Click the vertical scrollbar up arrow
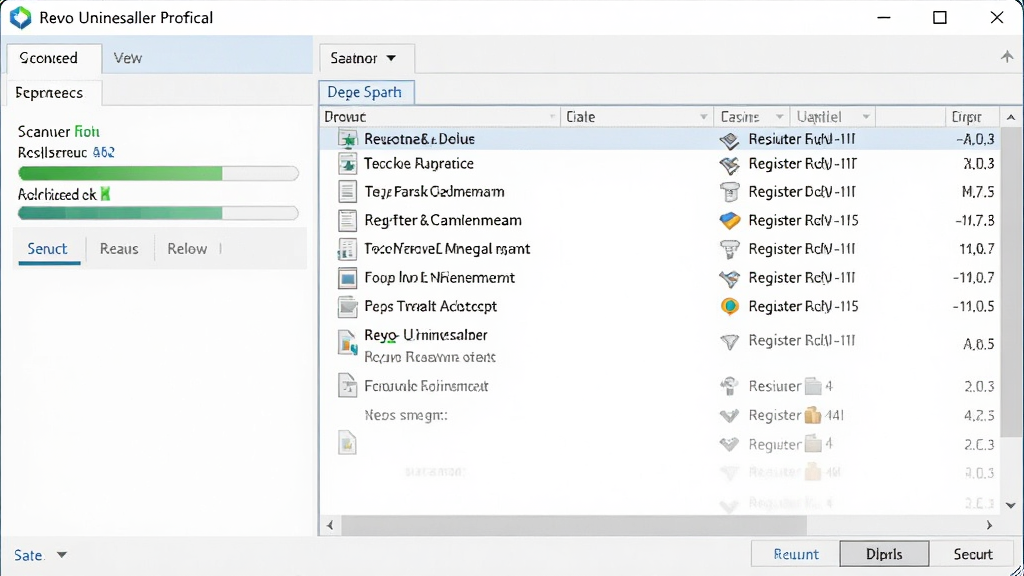 coord(1010,118)
